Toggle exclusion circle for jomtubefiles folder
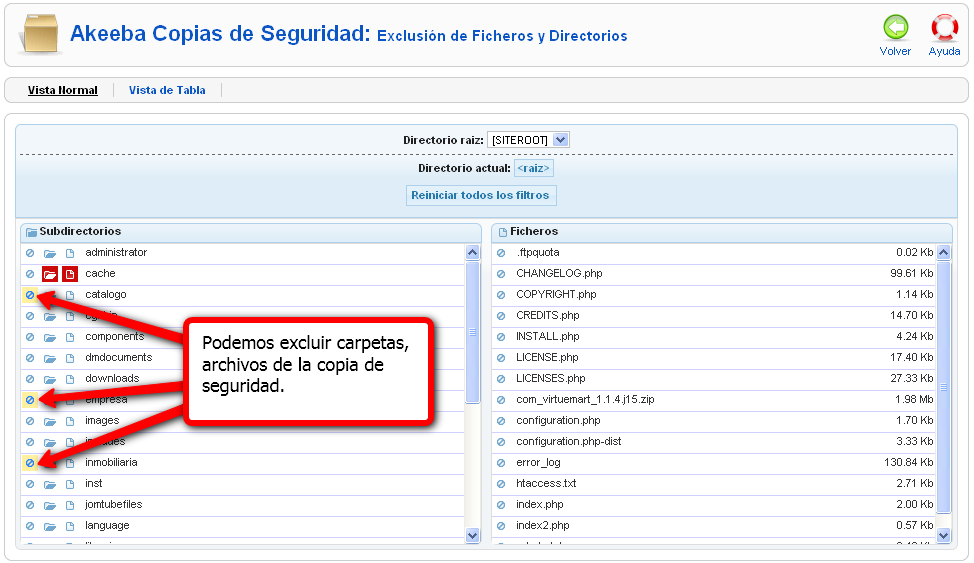This screenshot has height=563, width=974. point(30,505)
